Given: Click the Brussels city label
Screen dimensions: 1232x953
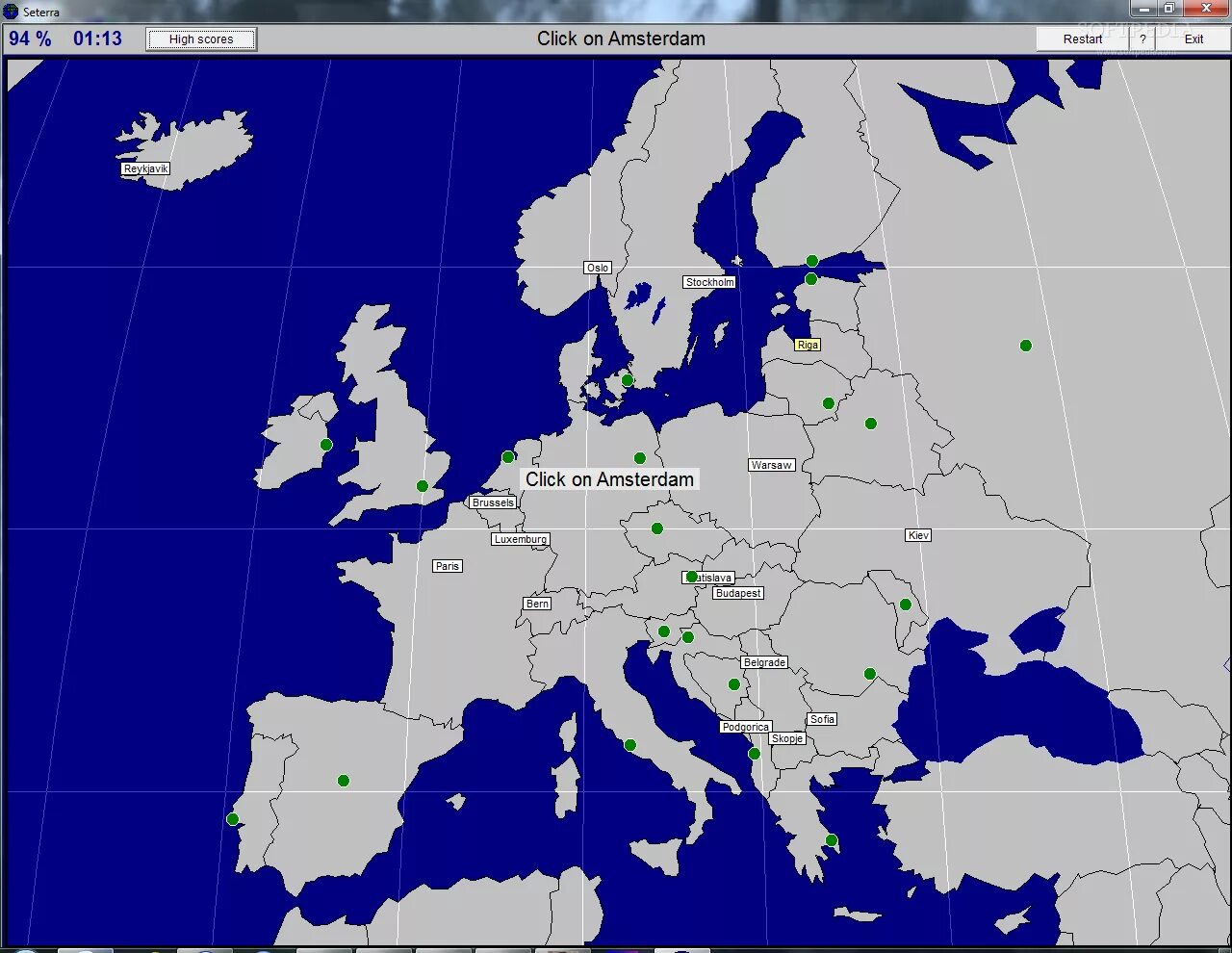Looking at the screenshot, I should [494, 502].
